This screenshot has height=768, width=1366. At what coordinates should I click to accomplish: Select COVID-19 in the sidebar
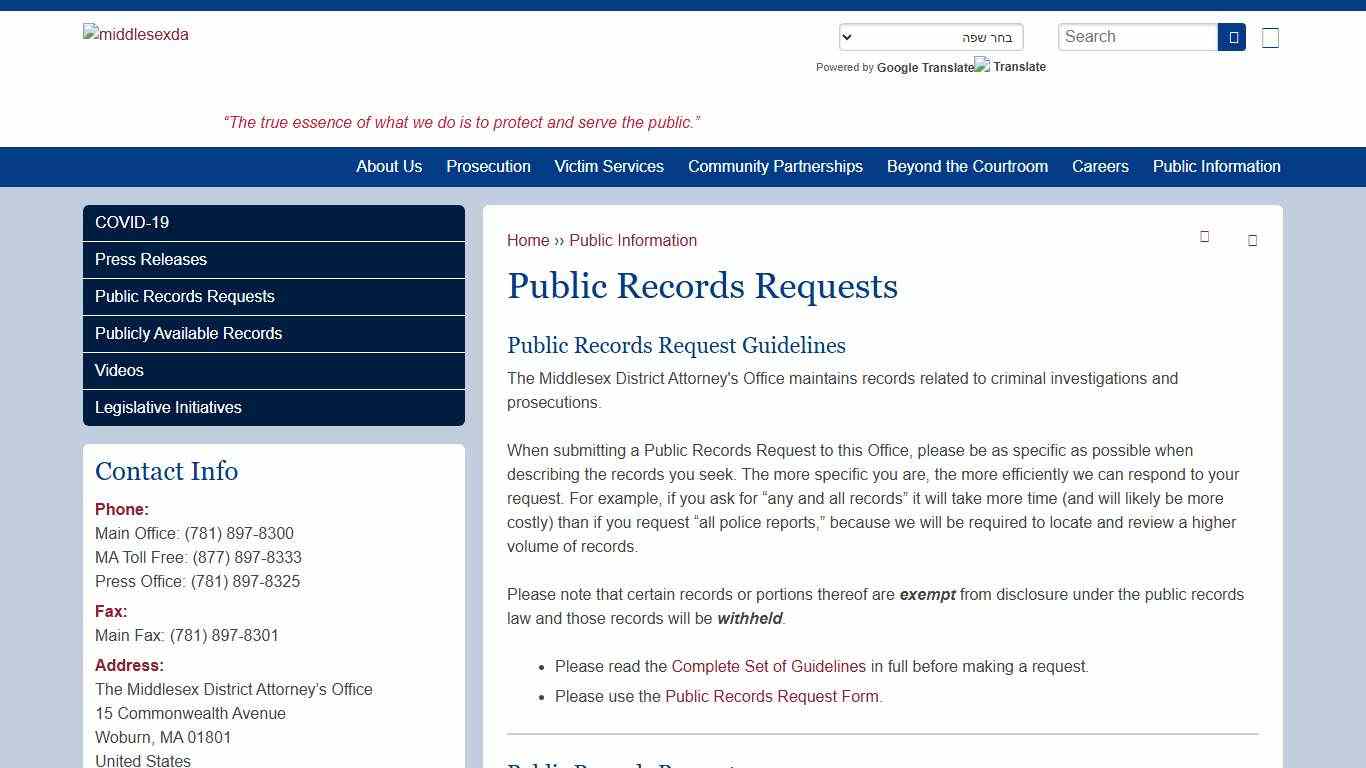(131, 222)
